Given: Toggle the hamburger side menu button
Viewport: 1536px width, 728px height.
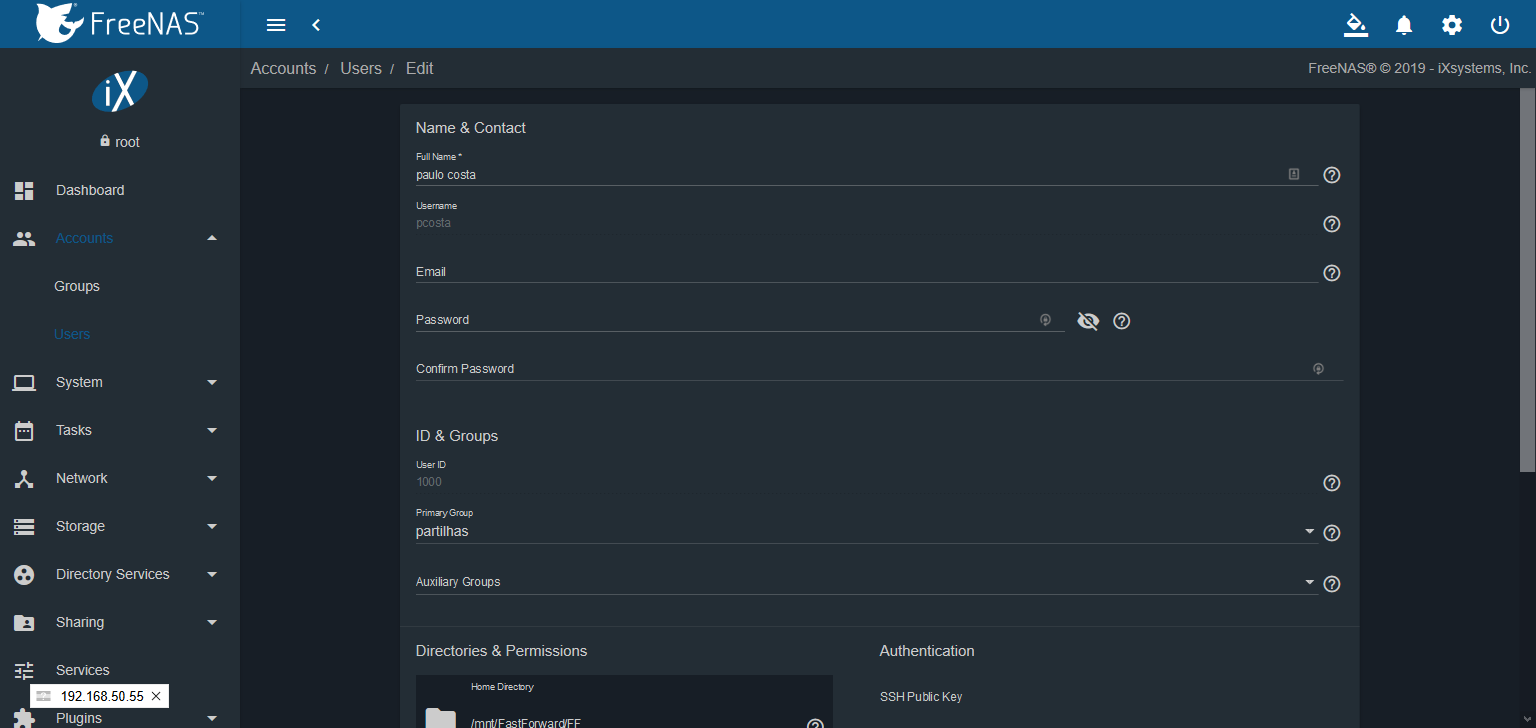Looking at the screenshot, I should pyautogui.click(x=277, y=25).
